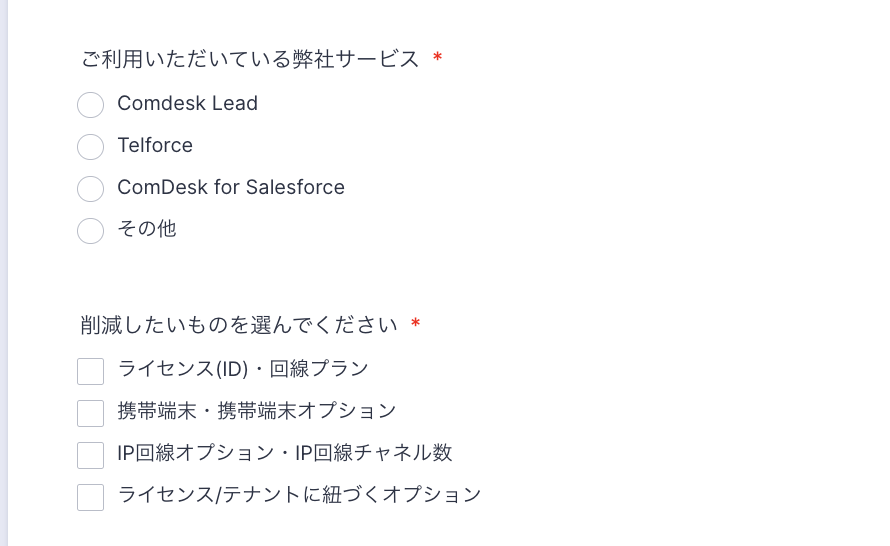Click the 'ライセンス/テナントに紐づくオプション' label text
The height and width of the screenshot is (546, 890).
[x=299, y=495]
